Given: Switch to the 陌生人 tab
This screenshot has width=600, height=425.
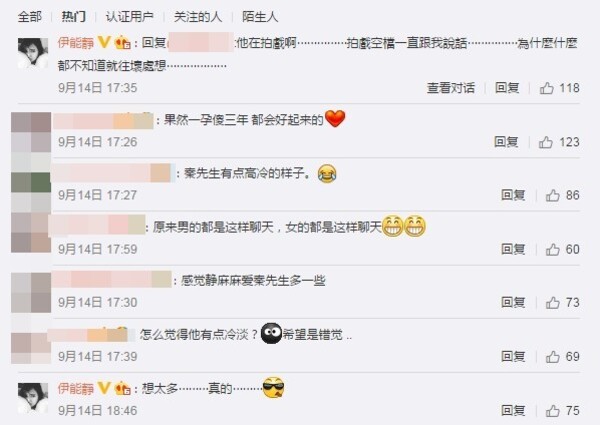Looking at the screenshot, I should [260, 16].
